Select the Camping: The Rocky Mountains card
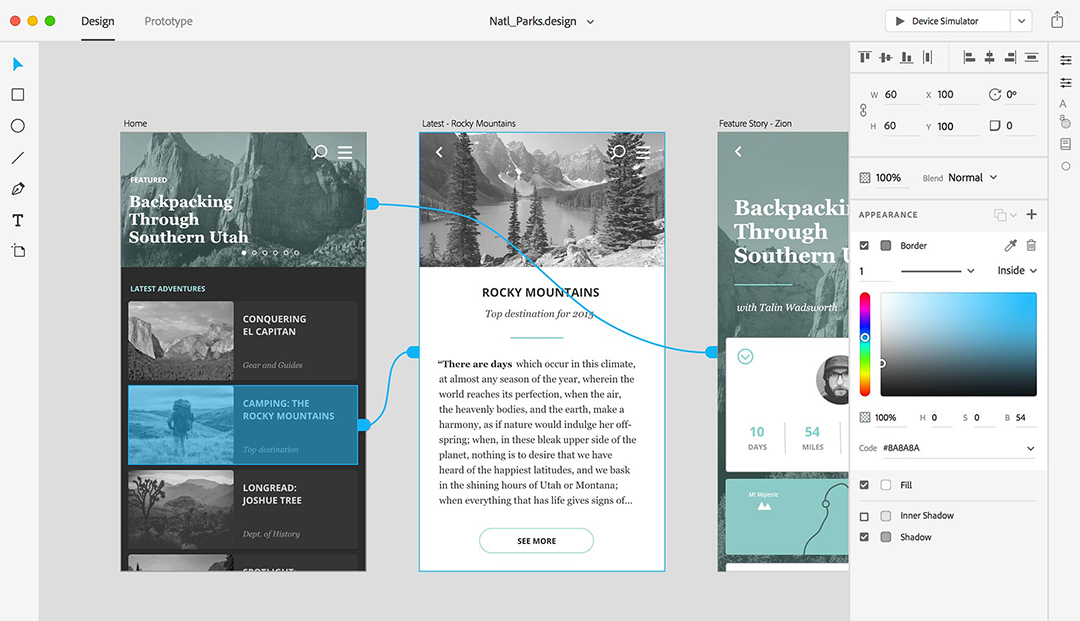Screen dimensions: 1080x621 tap(242, 425)
